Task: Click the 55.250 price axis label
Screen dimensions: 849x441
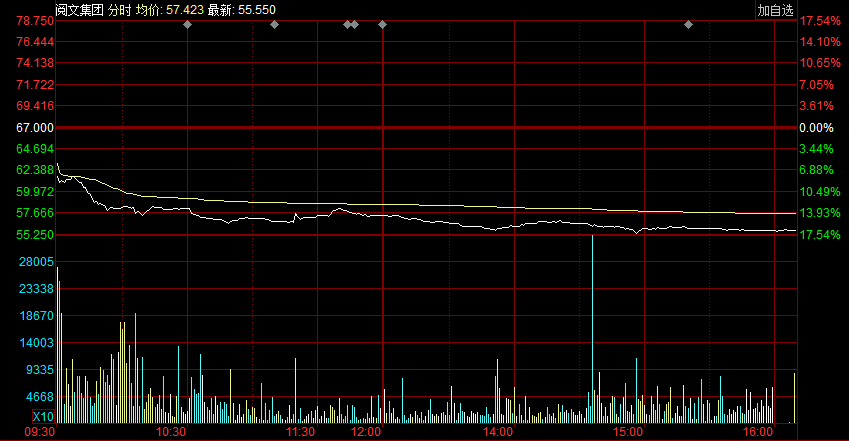Action: click(x=35, y=235)
